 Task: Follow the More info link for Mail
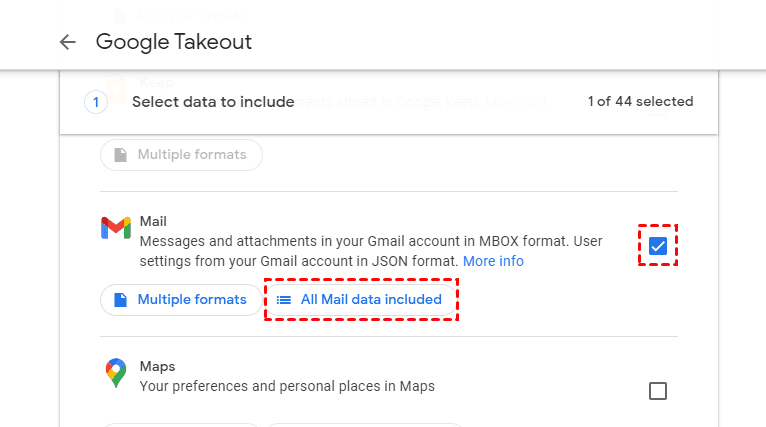click(493, 261)
